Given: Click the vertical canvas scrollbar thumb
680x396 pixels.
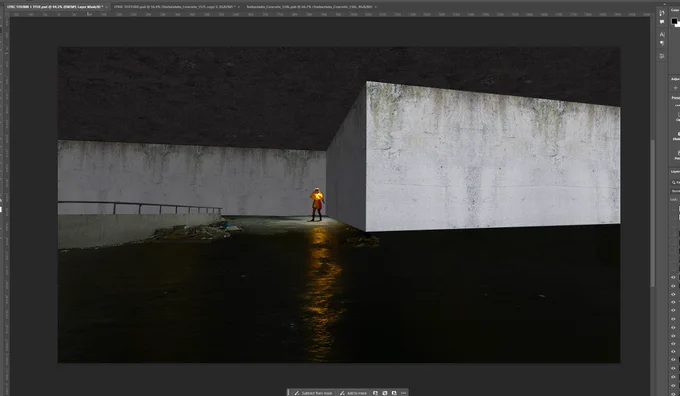Looking at the screenshot, I should point(653,213).
